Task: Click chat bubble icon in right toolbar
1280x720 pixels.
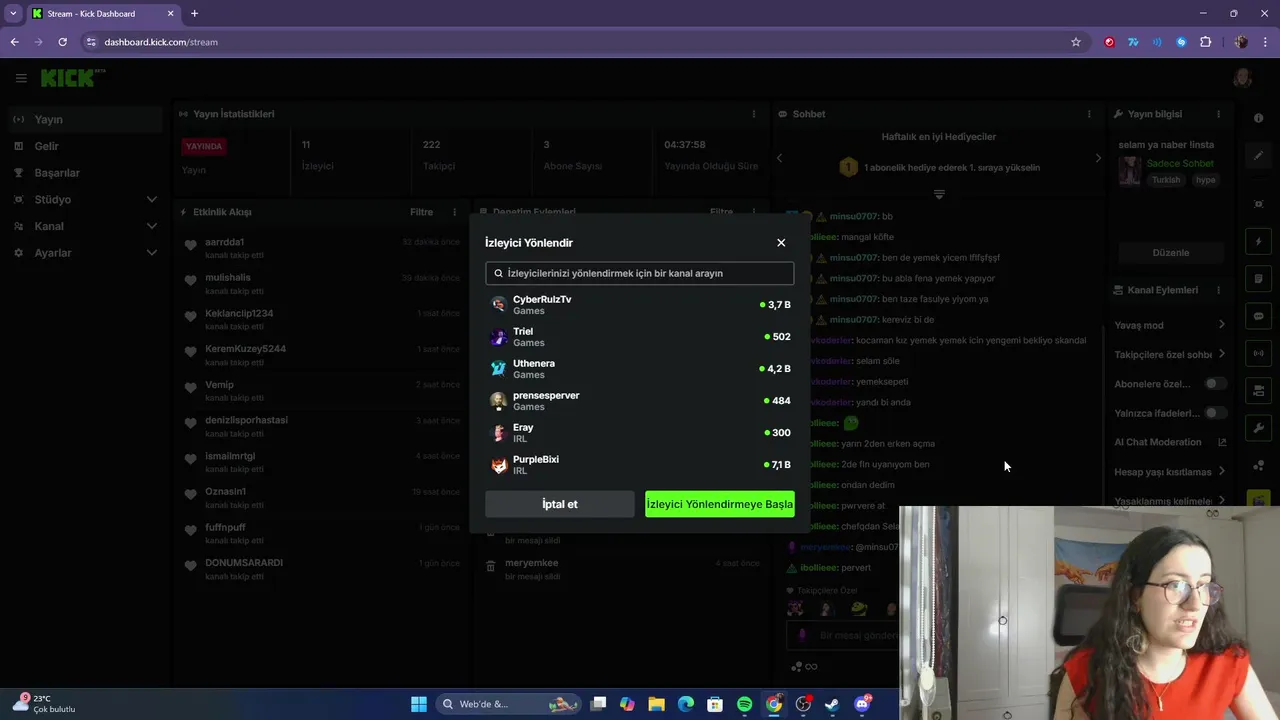Action: [x=1258, y=316]
